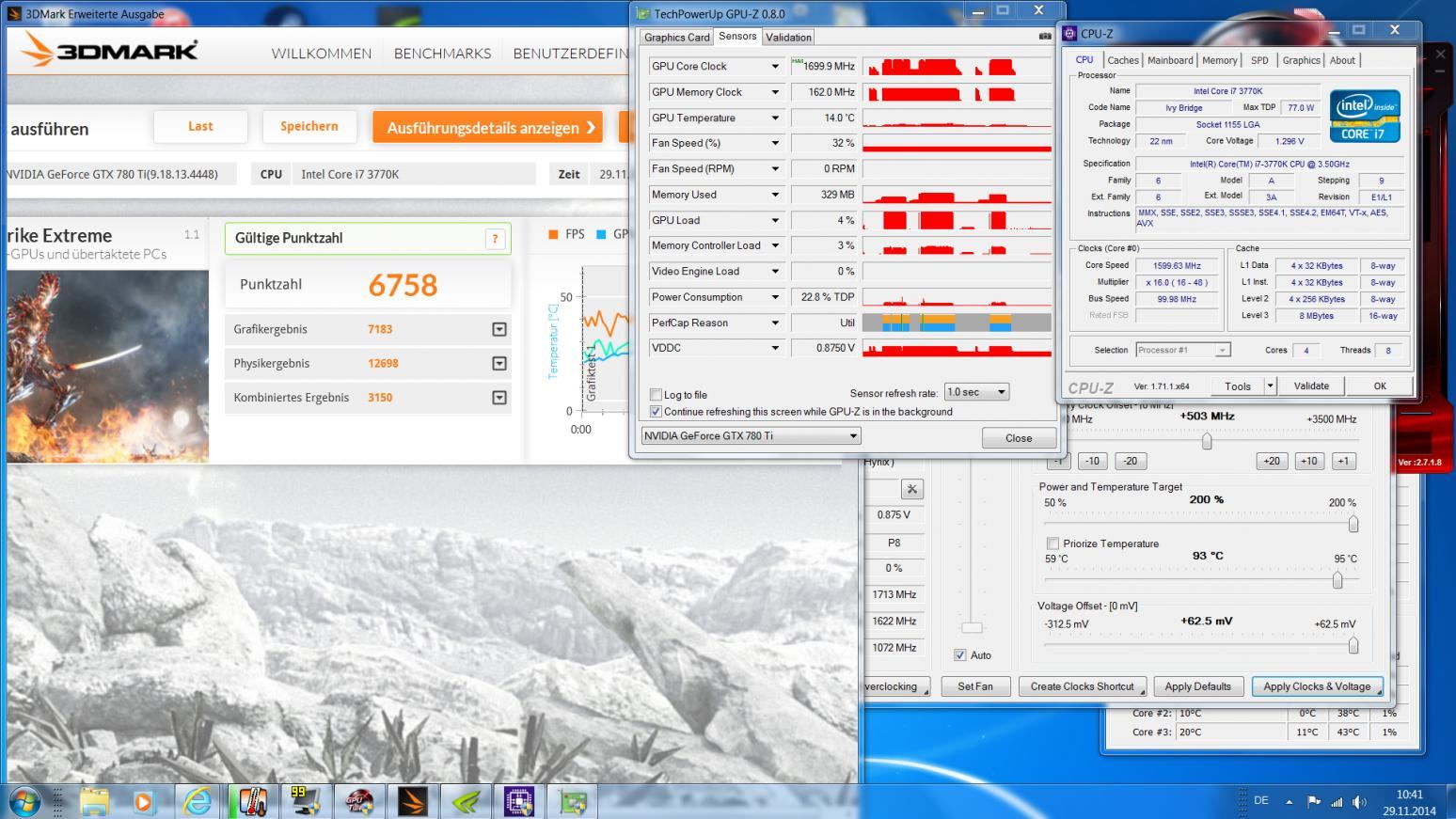Click Validate button in CPU-Z

(x=1311, y=386)
